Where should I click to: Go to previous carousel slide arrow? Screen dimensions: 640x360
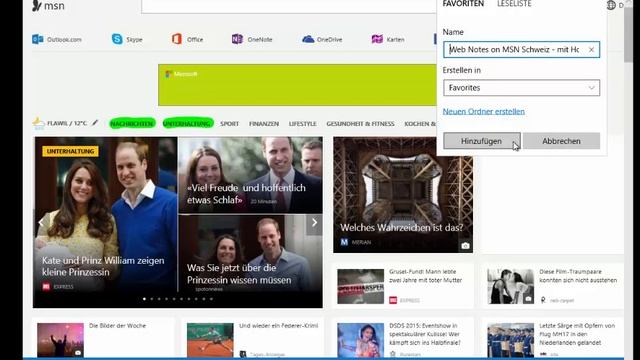(41, 222)
